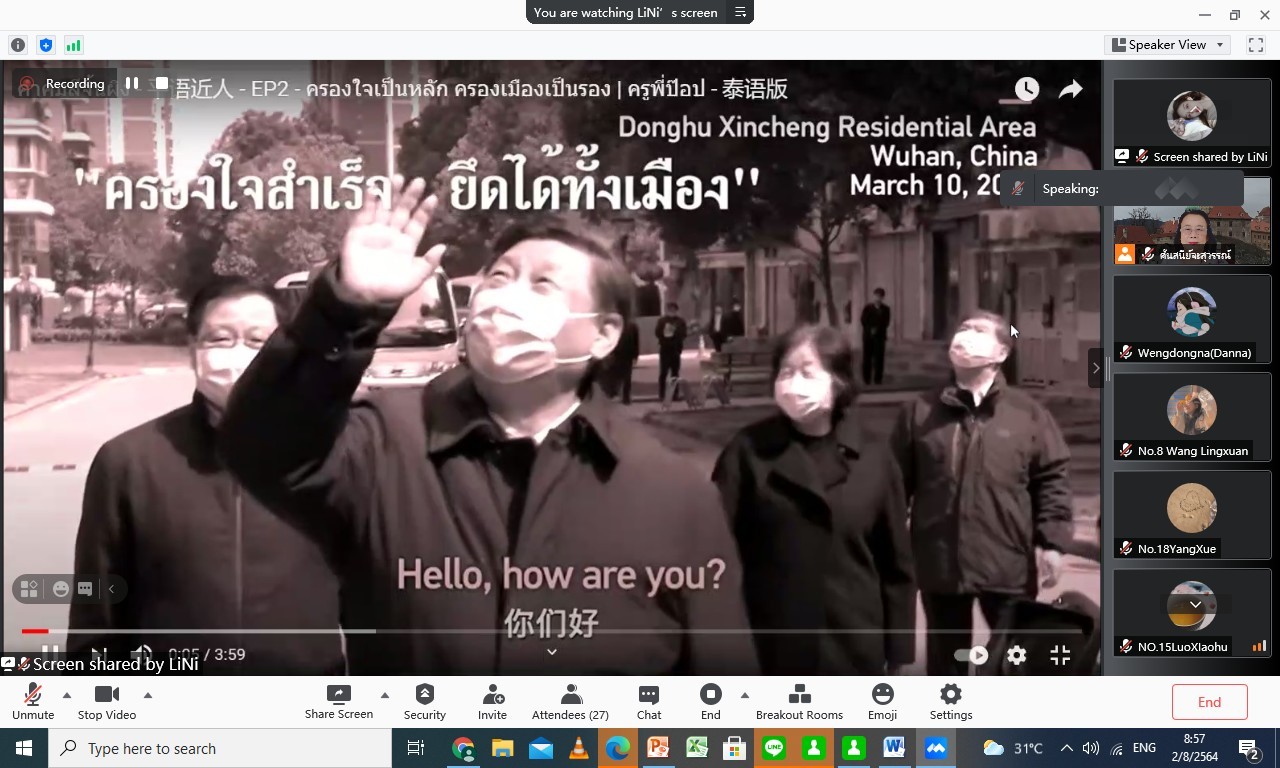
Task: Open LINE app from the taskbar
Action: 774,748
